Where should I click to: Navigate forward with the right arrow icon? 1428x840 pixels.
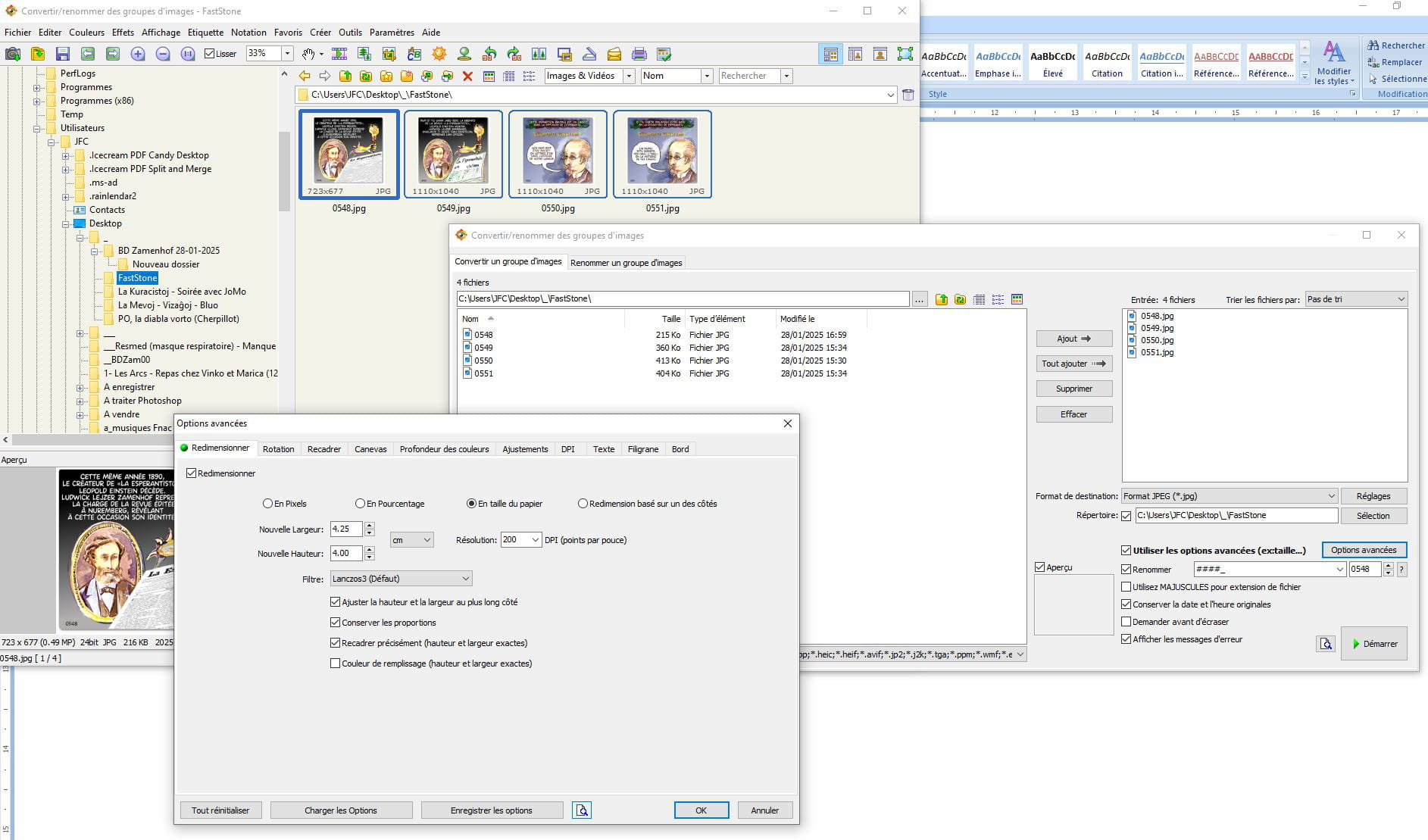pyautogui.click(x=325, y=76)
